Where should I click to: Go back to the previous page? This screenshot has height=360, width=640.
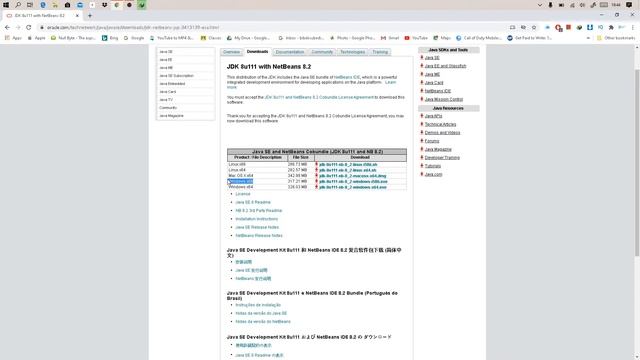[7, 27]
